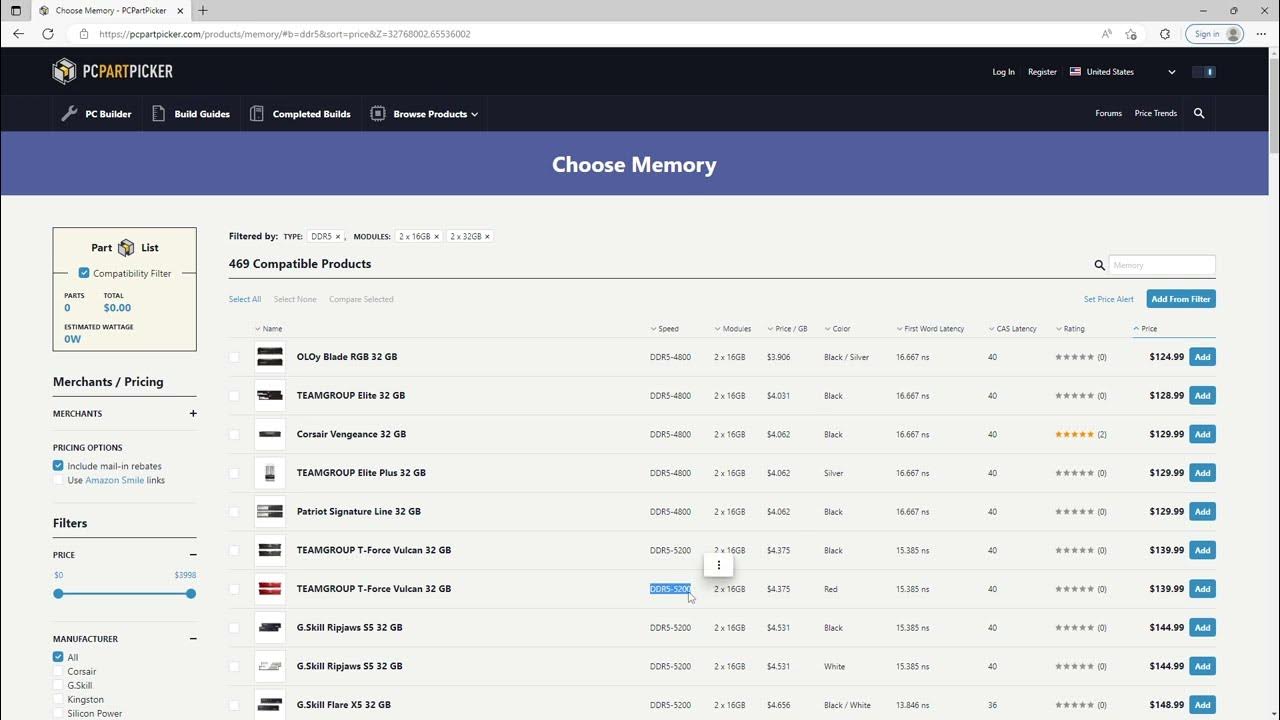Click the minimum price slider handle
This screenshot has width=1280, height=720.
tap(58, 594)
